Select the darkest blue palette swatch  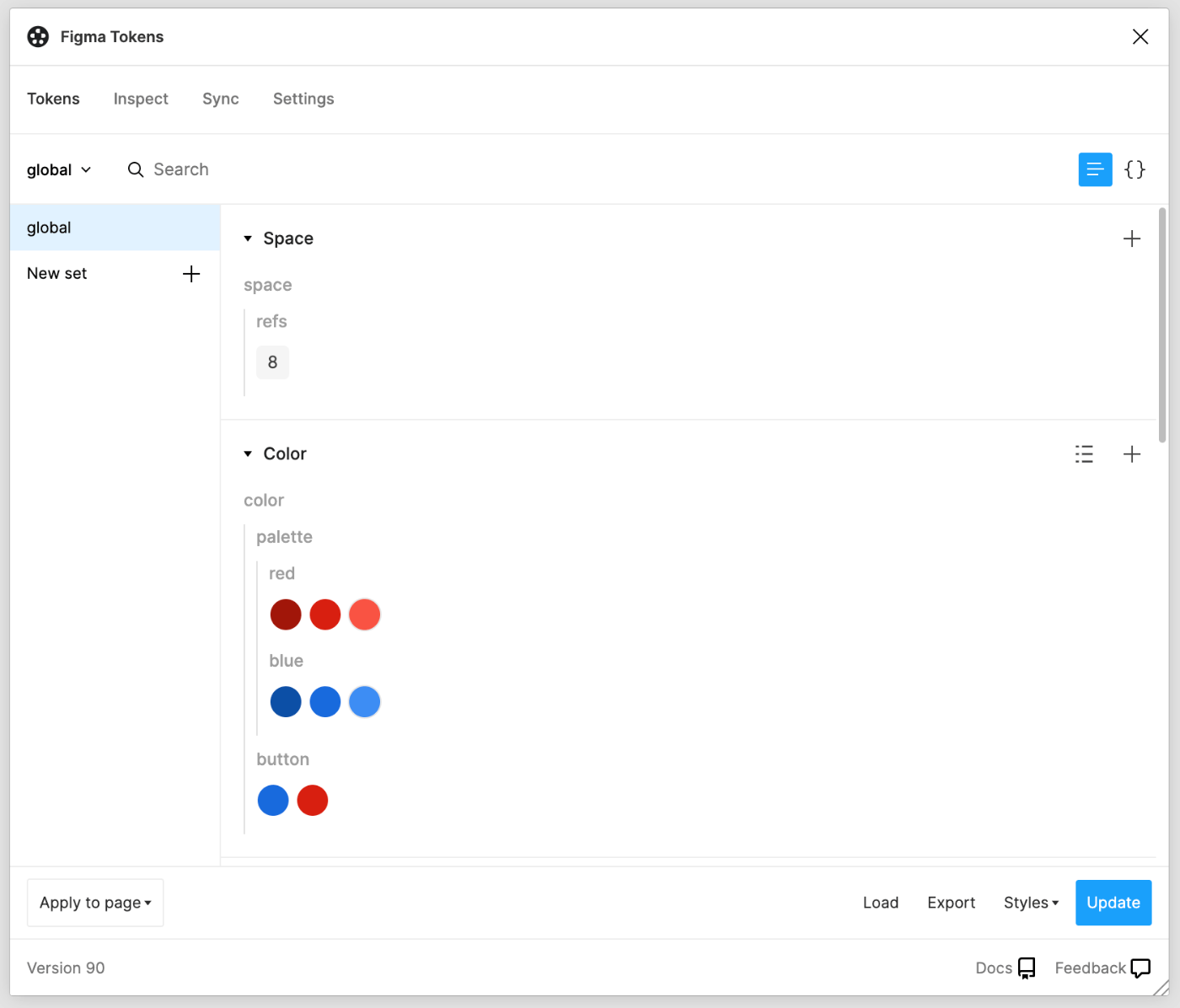pos(286,702)
